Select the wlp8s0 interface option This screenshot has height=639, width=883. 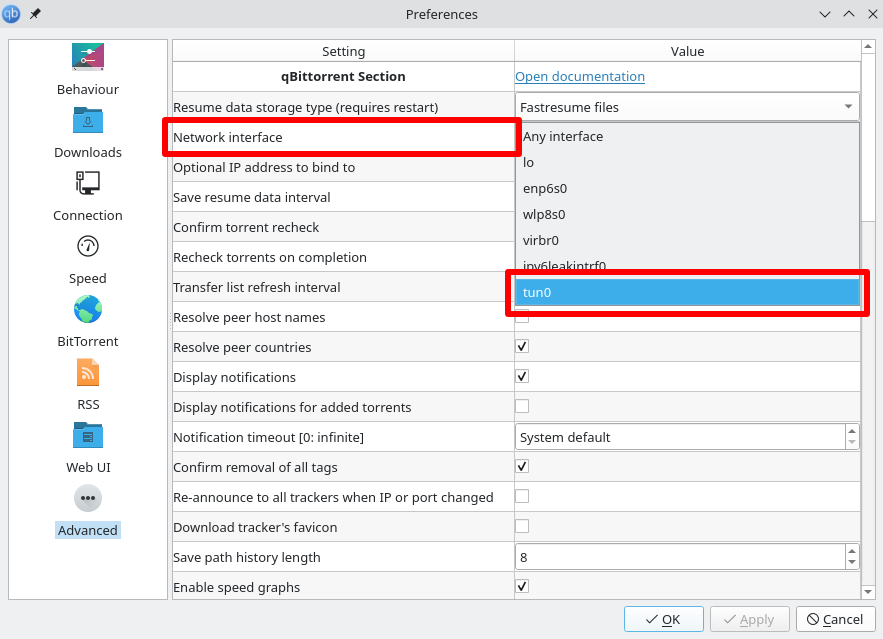coord(687,215)
